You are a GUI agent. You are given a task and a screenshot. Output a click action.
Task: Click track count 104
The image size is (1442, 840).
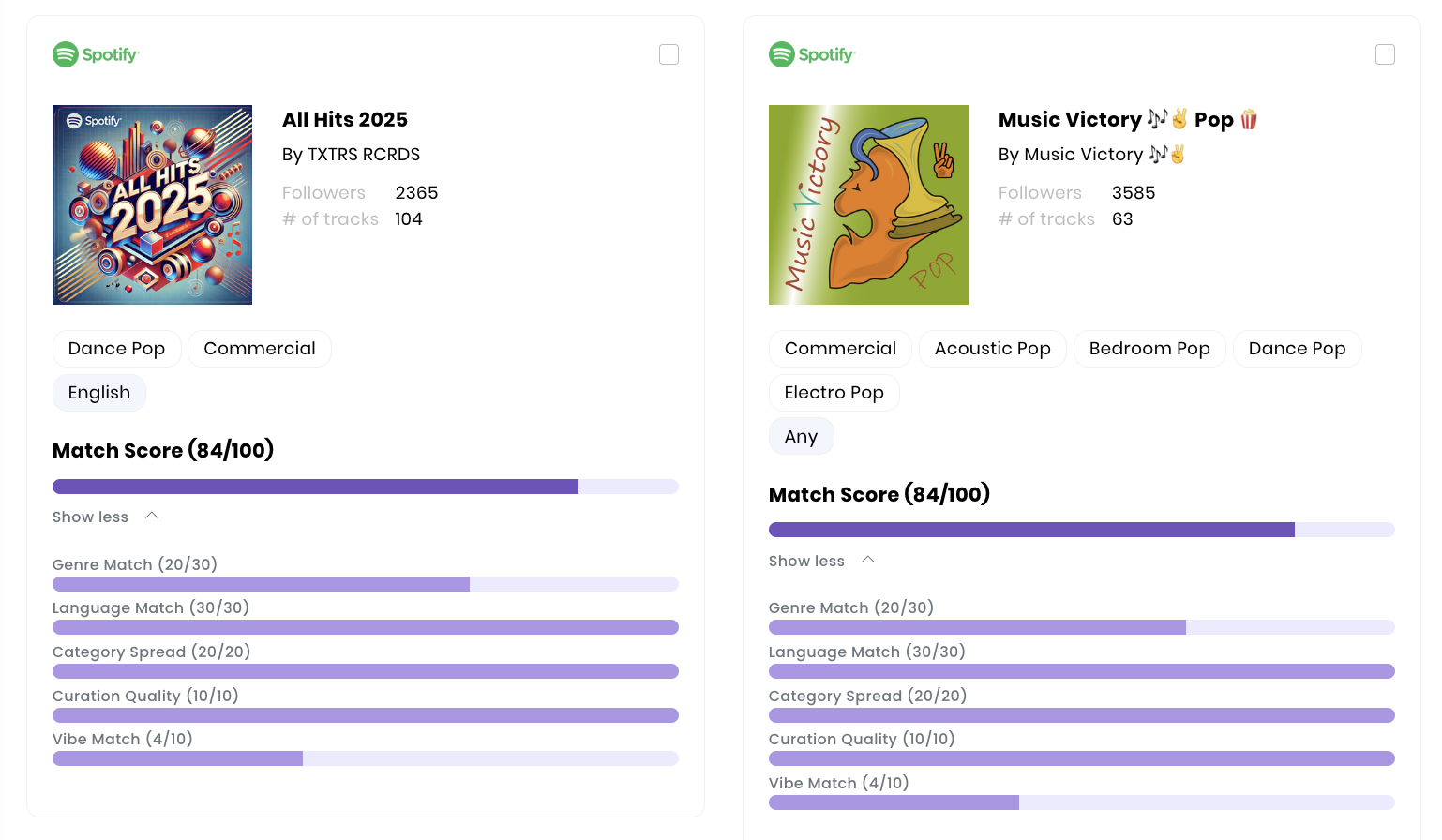tap(409, 219)
